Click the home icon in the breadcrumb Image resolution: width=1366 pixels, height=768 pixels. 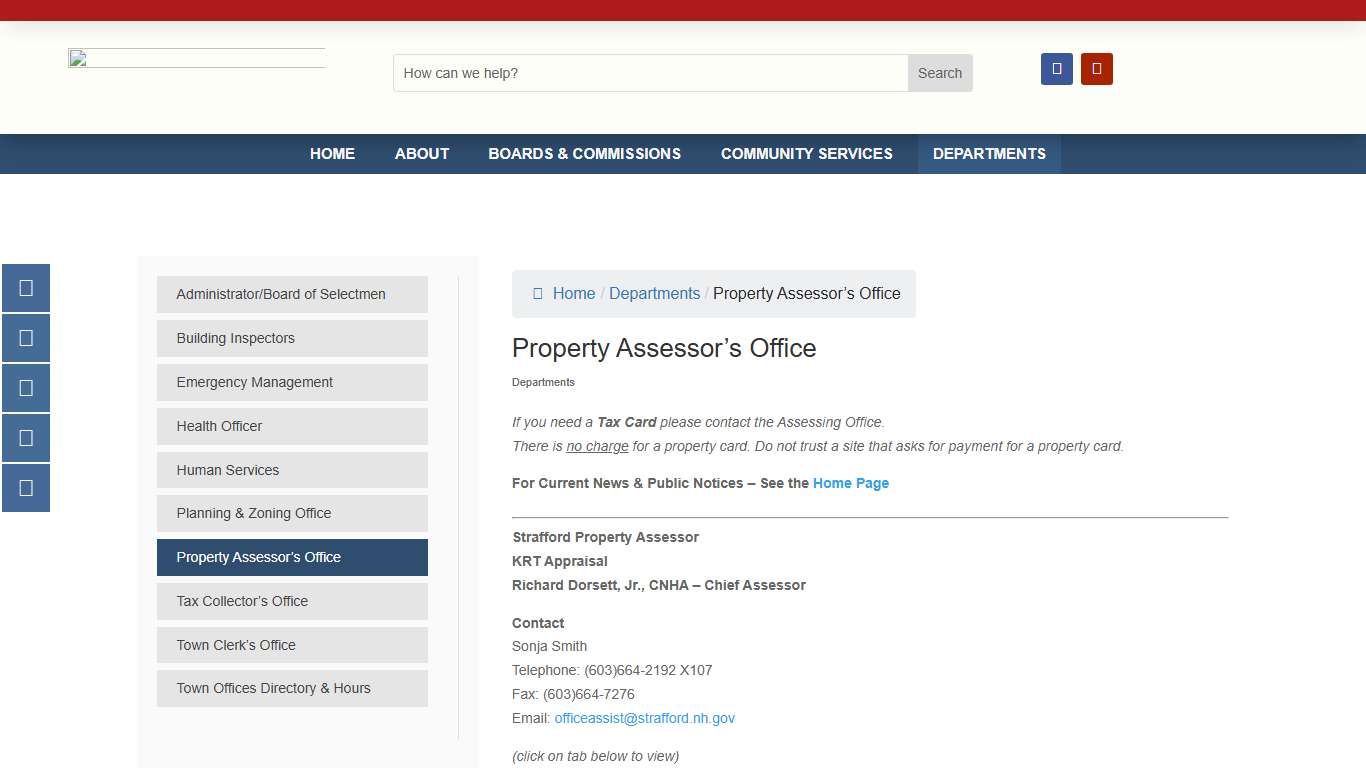coord(538,293)
